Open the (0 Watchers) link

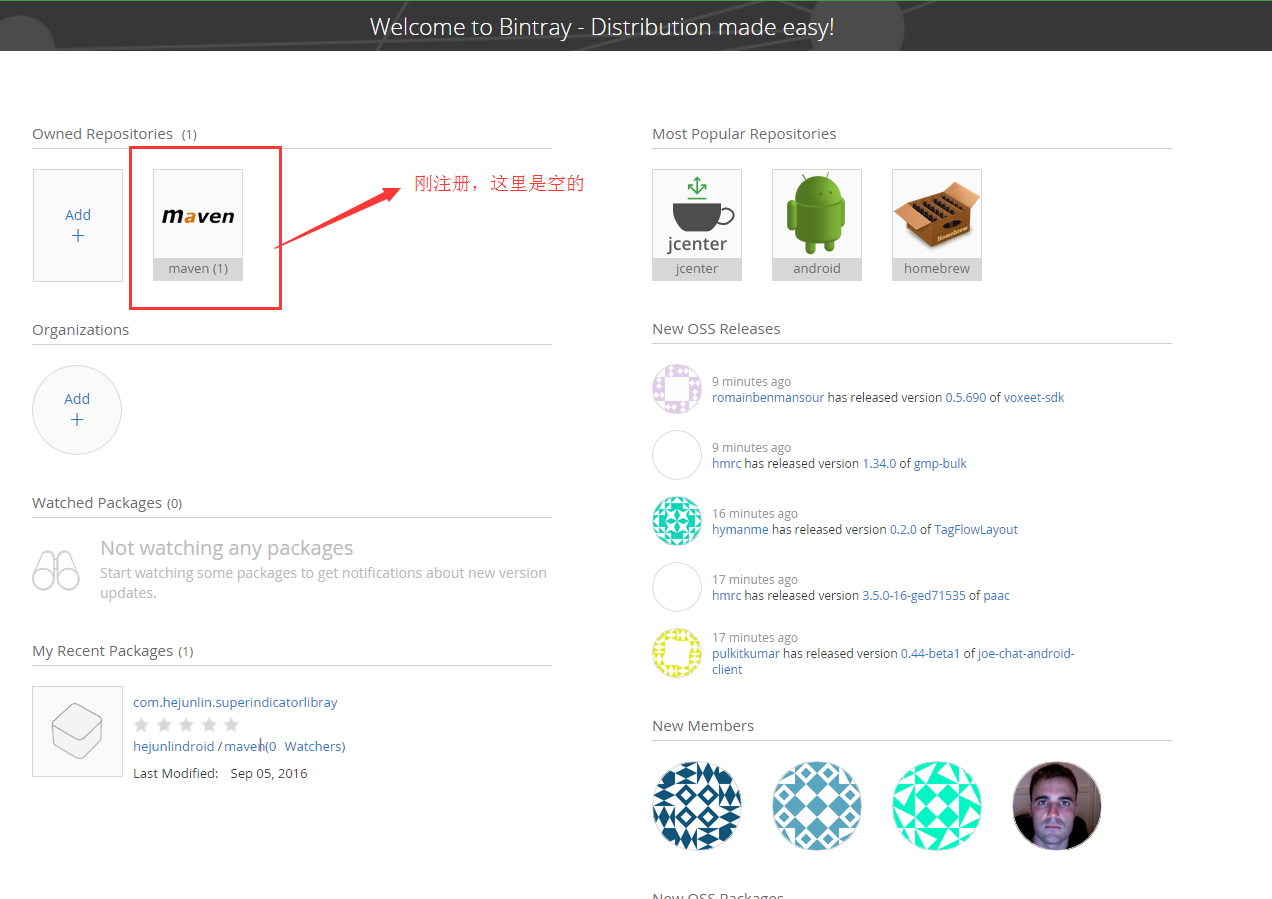pos(305,746)
